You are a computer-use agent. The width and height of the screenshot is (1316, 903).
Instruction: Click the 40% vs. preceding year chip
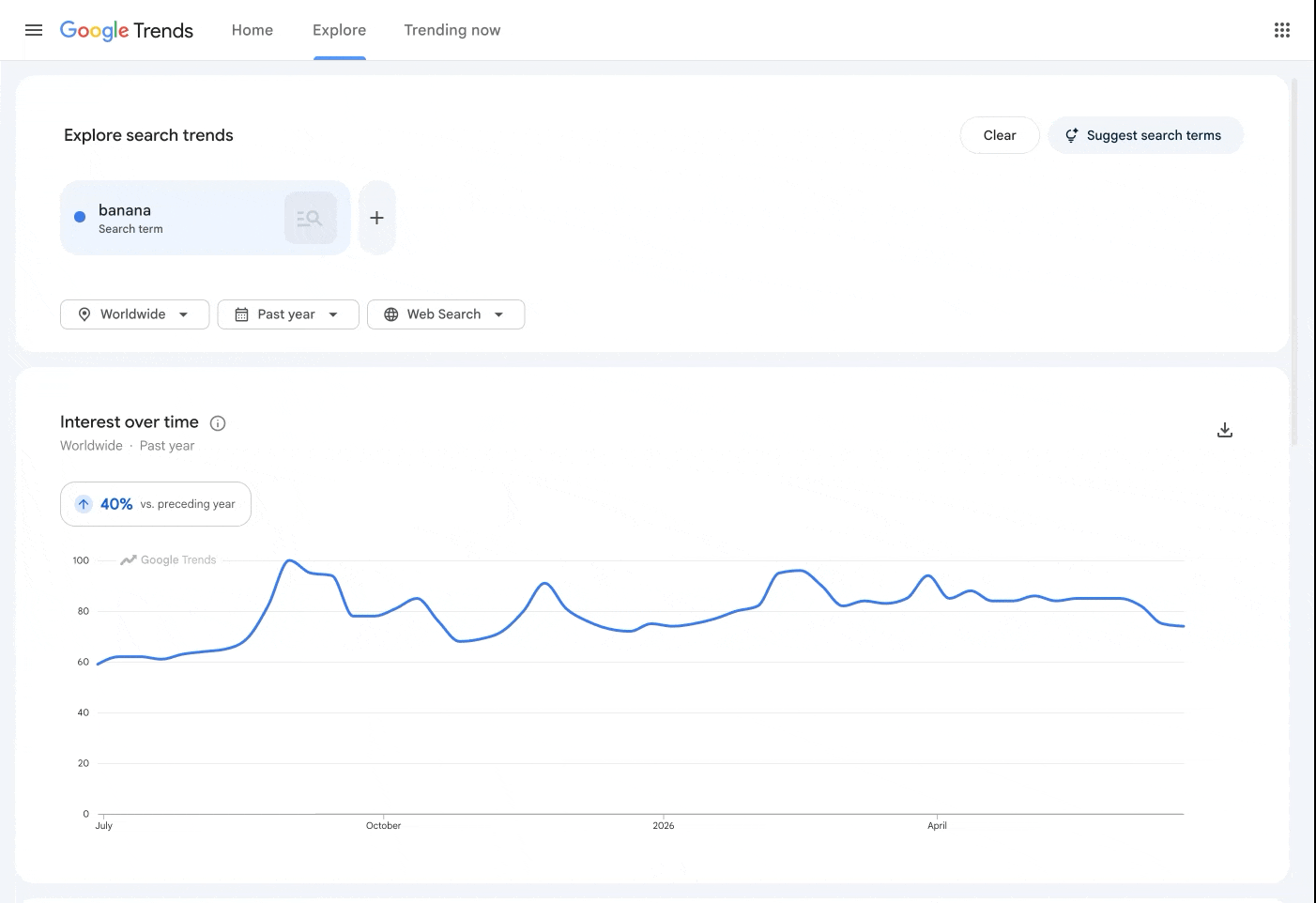pos(156,504)
